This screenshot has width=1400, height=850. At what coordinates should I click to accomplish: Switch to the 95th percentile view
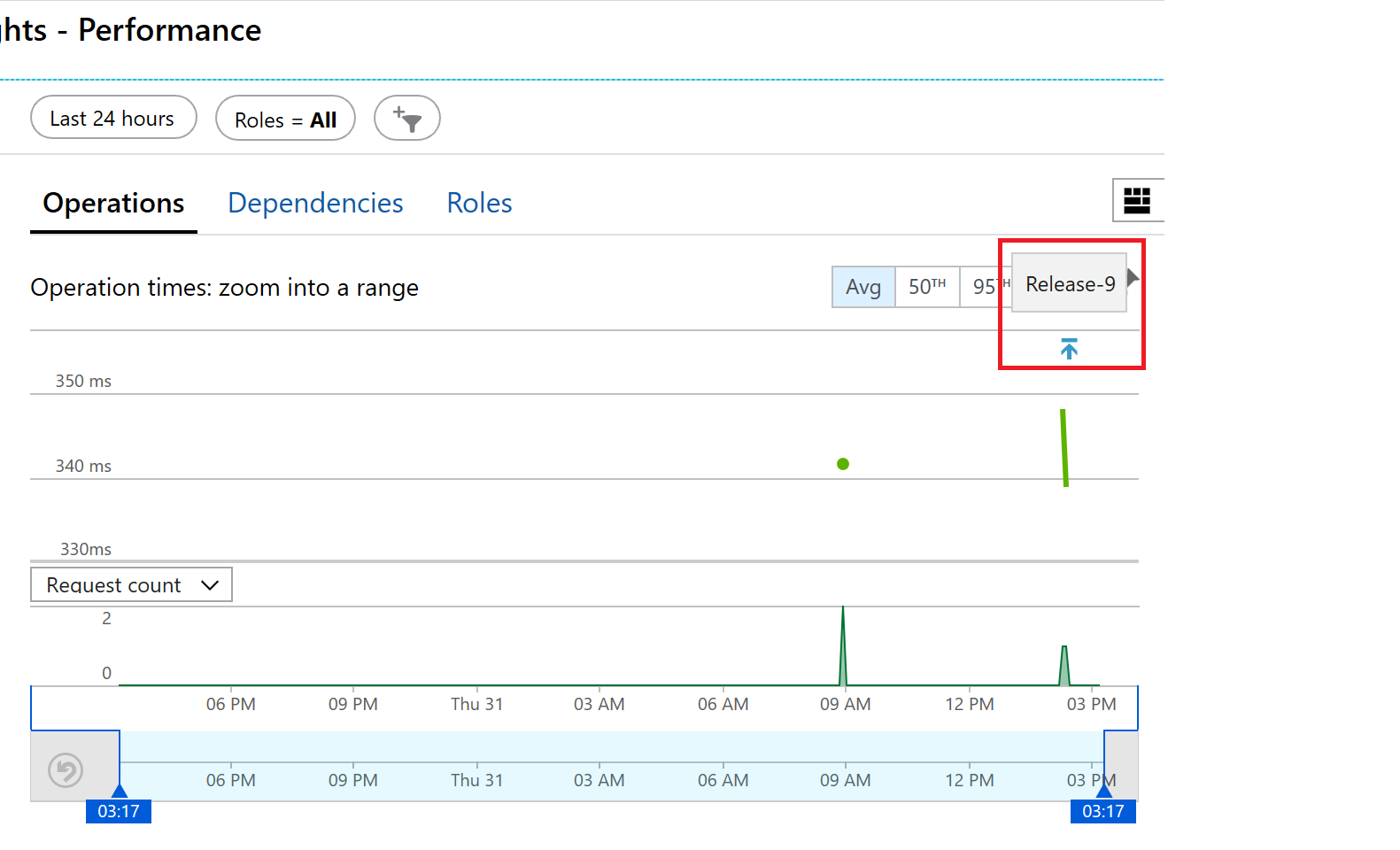click(x=985, y=287)
